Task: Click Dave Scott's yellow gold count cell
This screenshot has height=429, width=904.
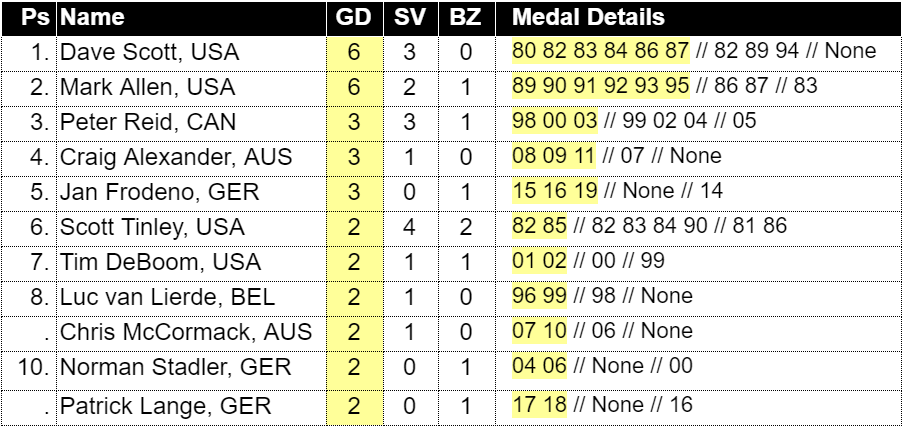Action: [355, 53]
